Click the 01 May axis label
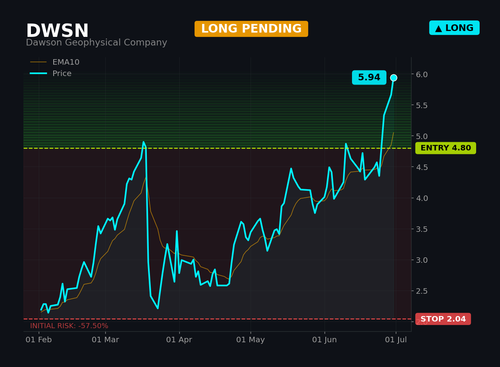The height and width of the screenshot is (367, 500). tap(250, 340)
